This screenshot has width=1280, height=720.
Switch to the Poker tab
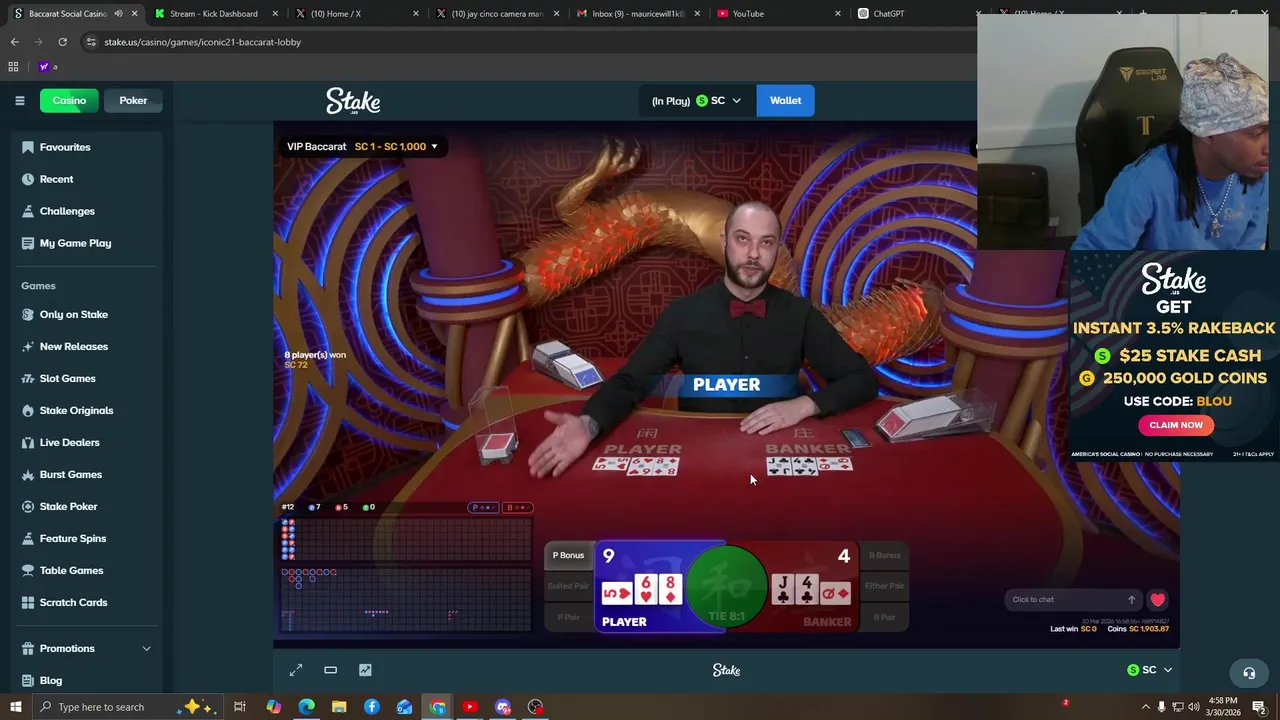point(133,100)
